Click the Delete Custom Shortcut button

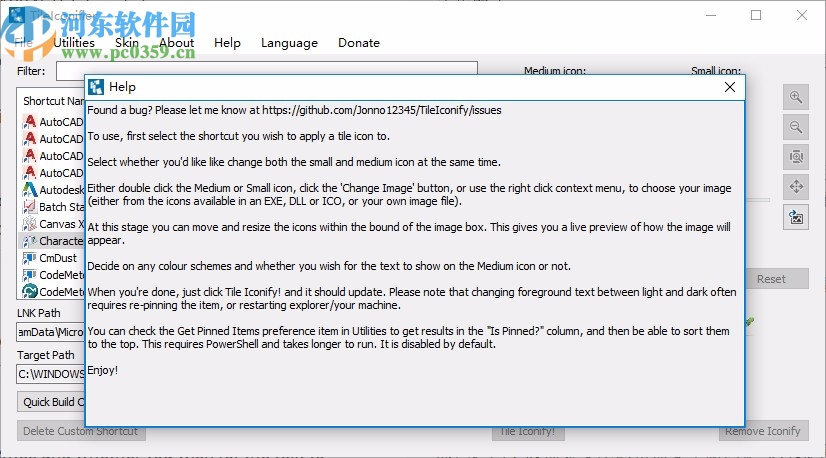click(x=81, y=431)
